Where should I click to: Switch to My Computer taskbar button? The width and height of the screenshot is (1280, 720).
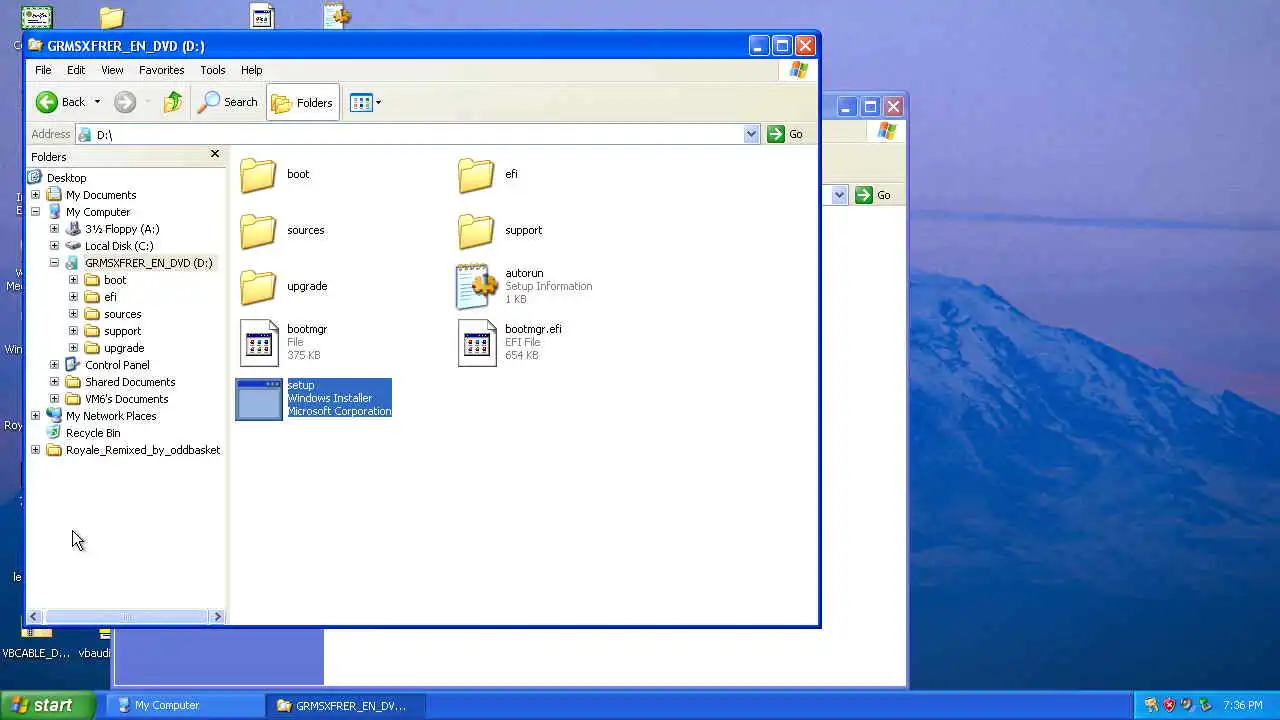pos(187,705)
